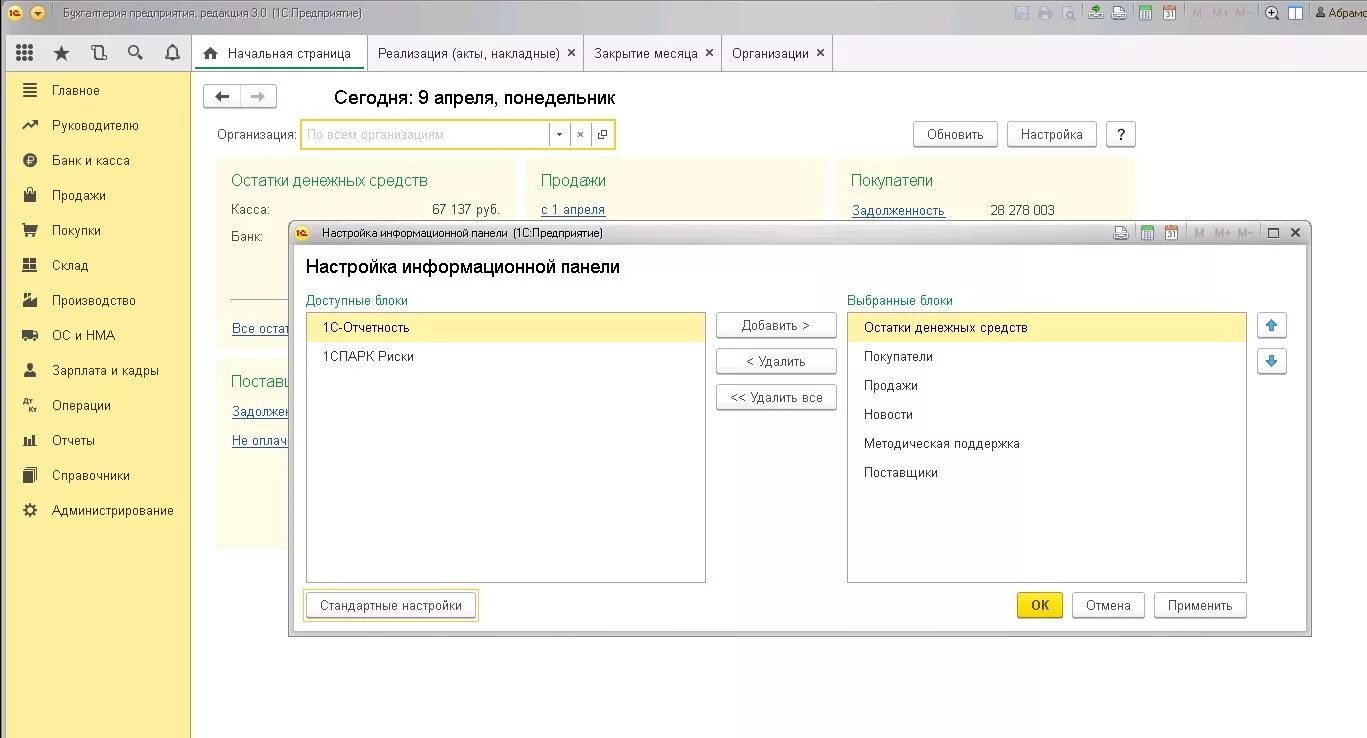
Task: Select 1СПАРК Риски in available blocks
Action: [506, 356]
